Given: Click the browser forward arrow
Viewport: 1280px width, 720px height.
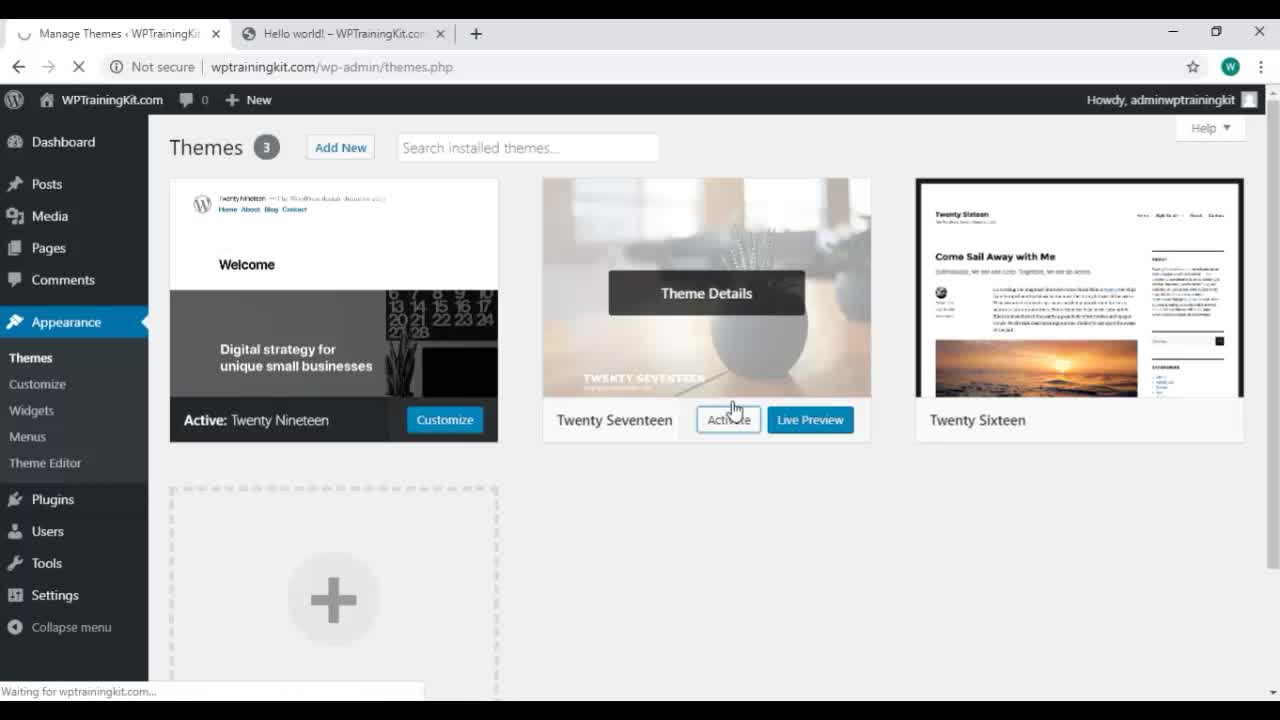Looking at the screenshot, I should coord(49,67).
